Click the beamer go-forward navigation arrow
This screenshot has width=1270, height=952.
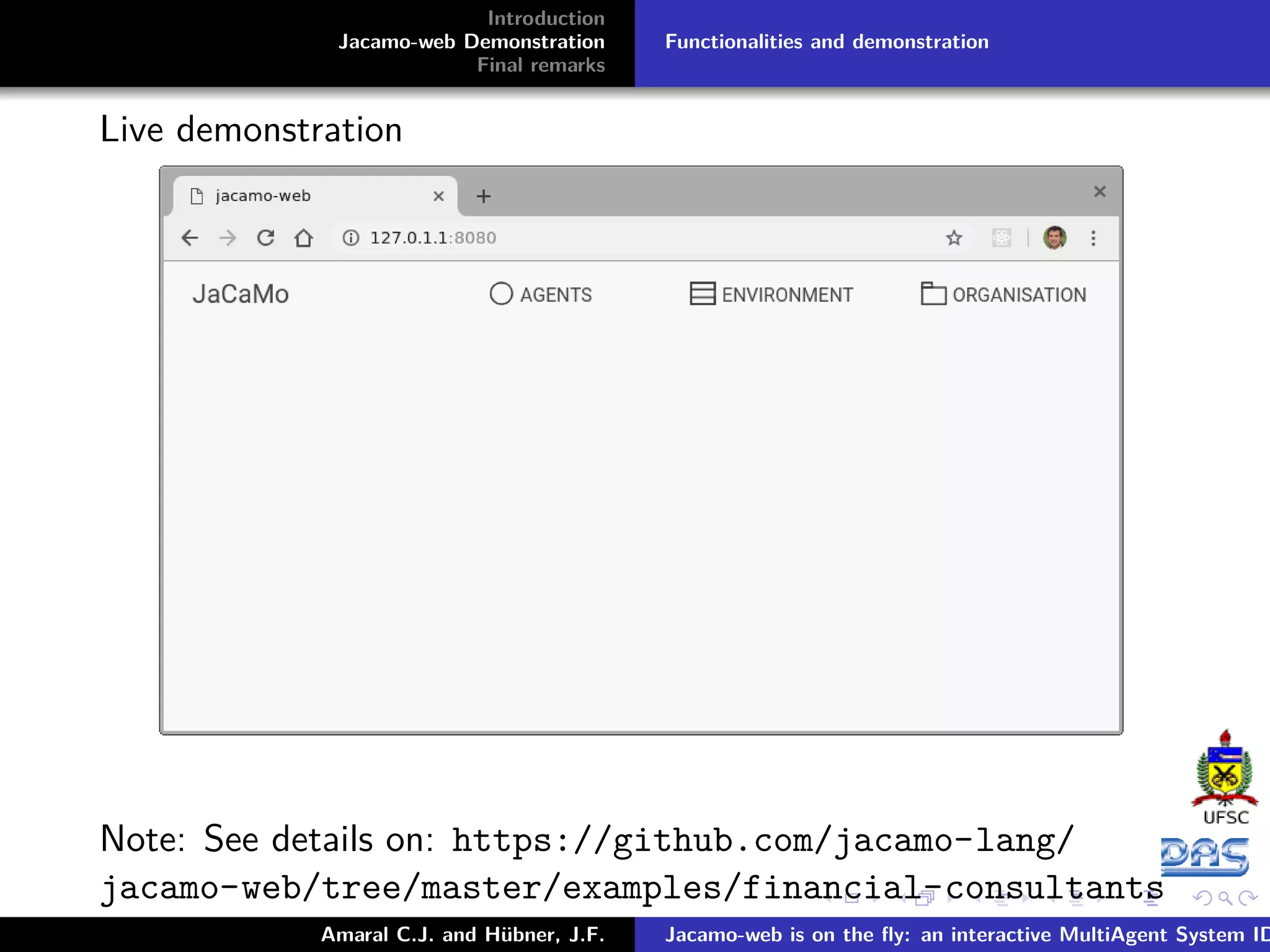click(x=1248, y=898)
